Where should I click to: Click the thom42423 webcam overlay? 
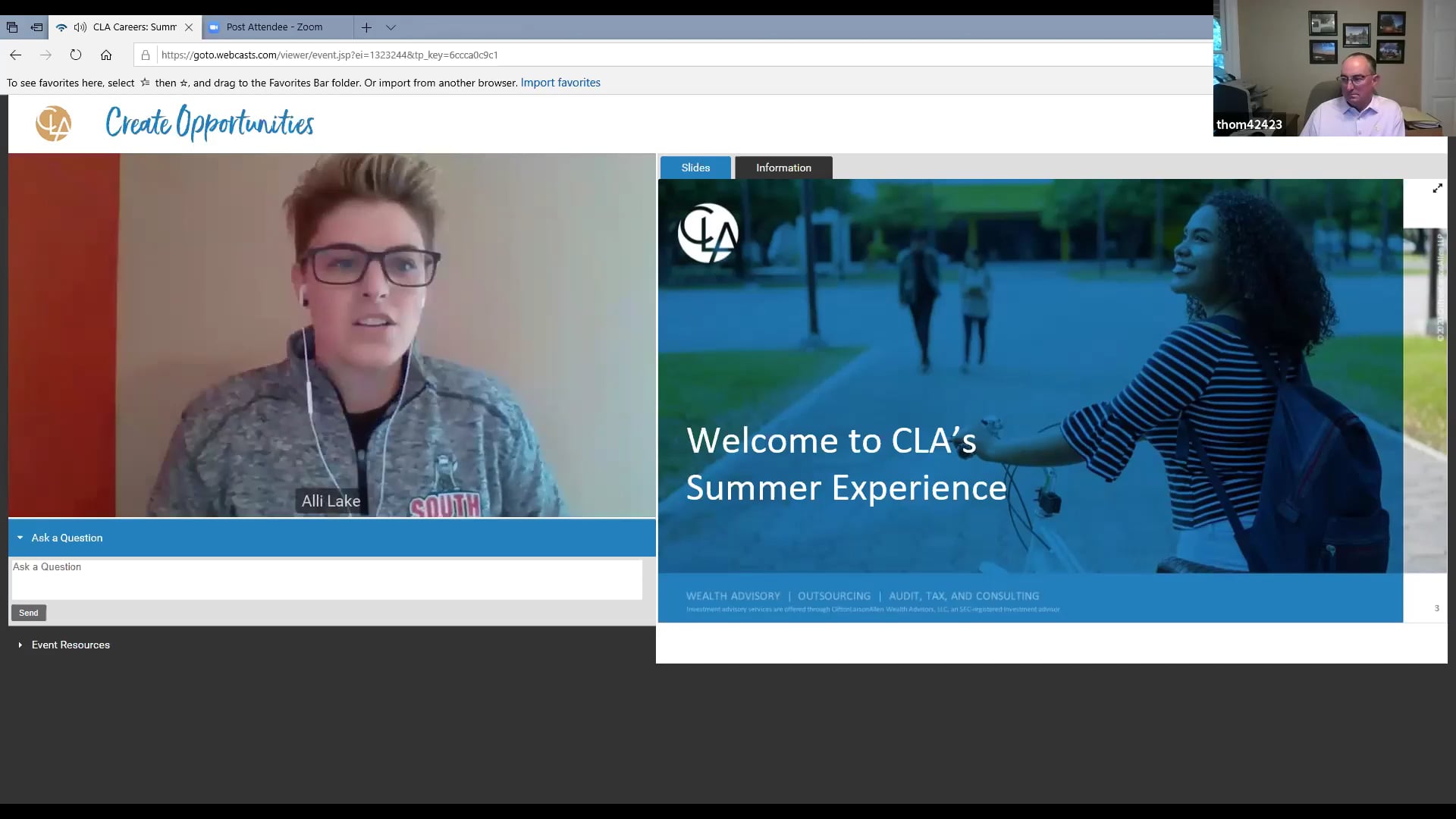1334,68
